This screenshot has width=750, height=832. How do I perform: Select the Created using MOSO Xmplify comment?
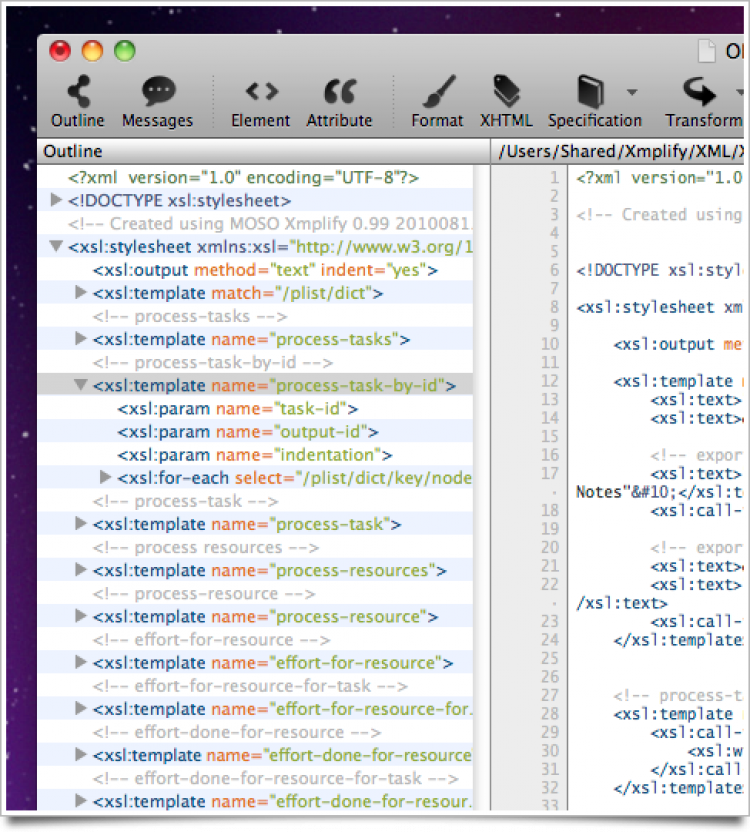click(255, 223)
